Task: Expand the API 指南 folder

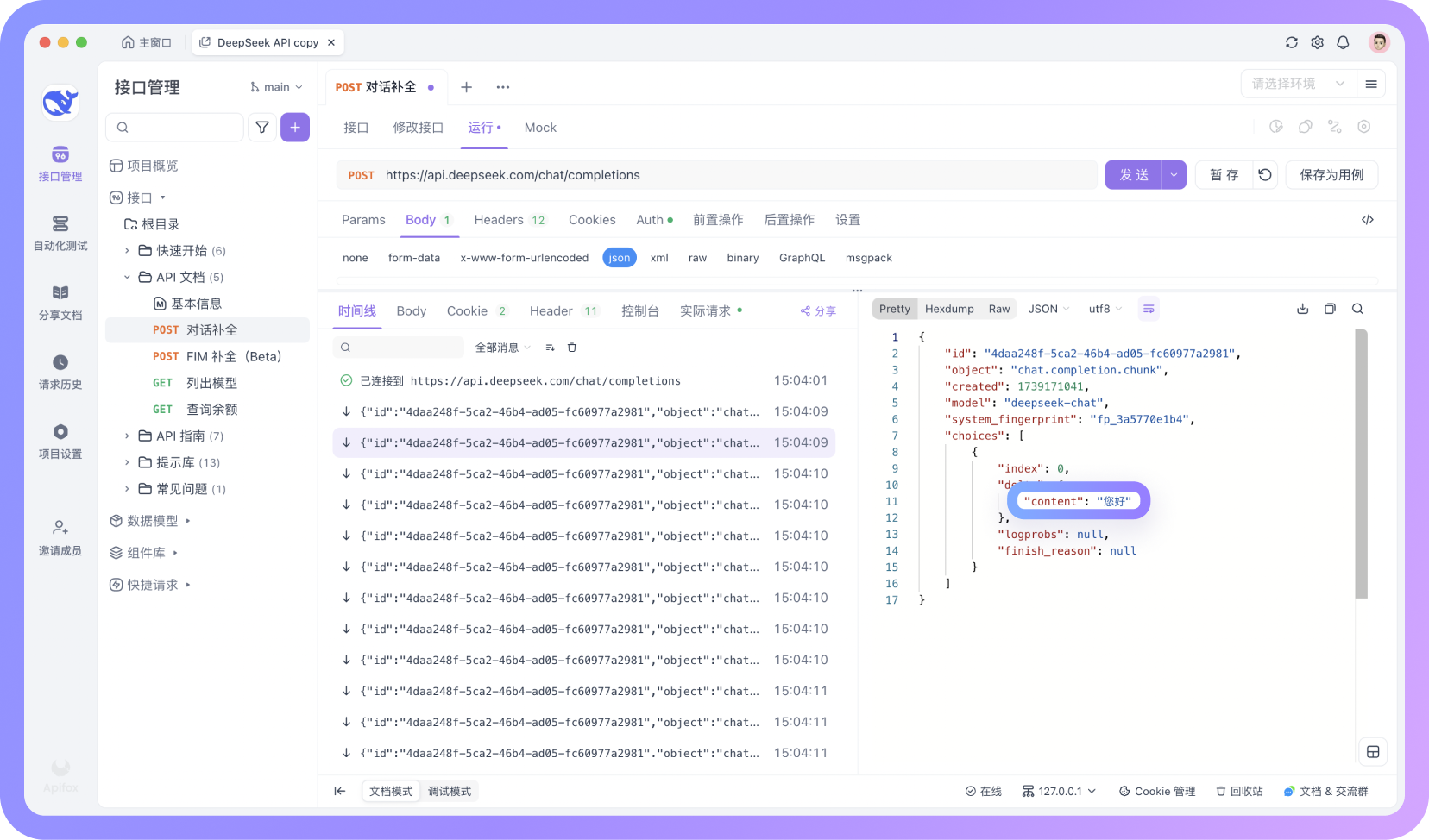Action: click(127, 436)
